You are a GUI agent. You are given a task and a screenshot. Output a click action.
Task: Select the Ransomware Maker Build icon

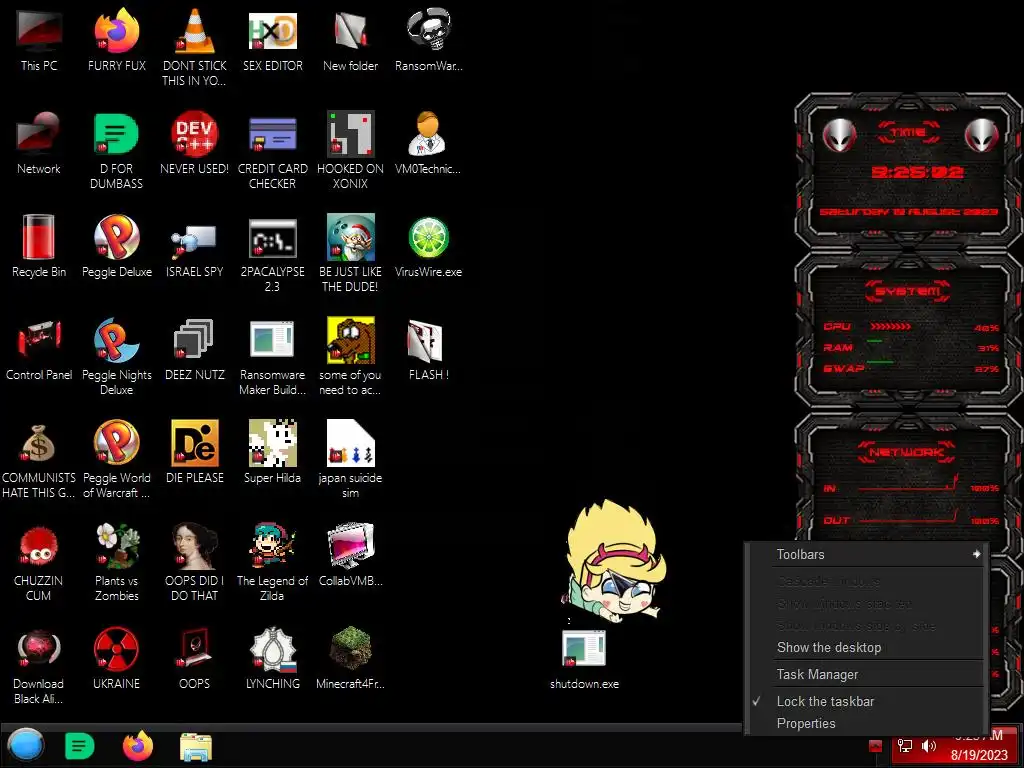272,339
